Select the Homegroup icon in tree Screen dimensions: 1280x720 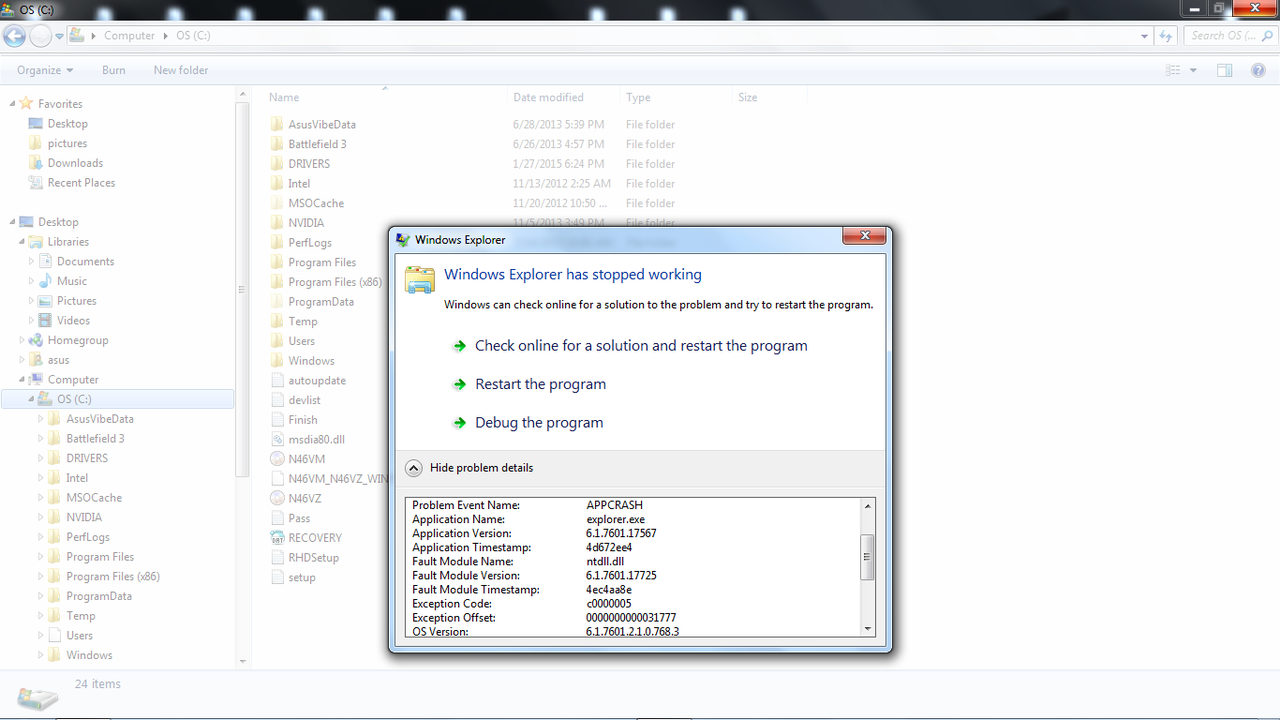tap(37, 340)
